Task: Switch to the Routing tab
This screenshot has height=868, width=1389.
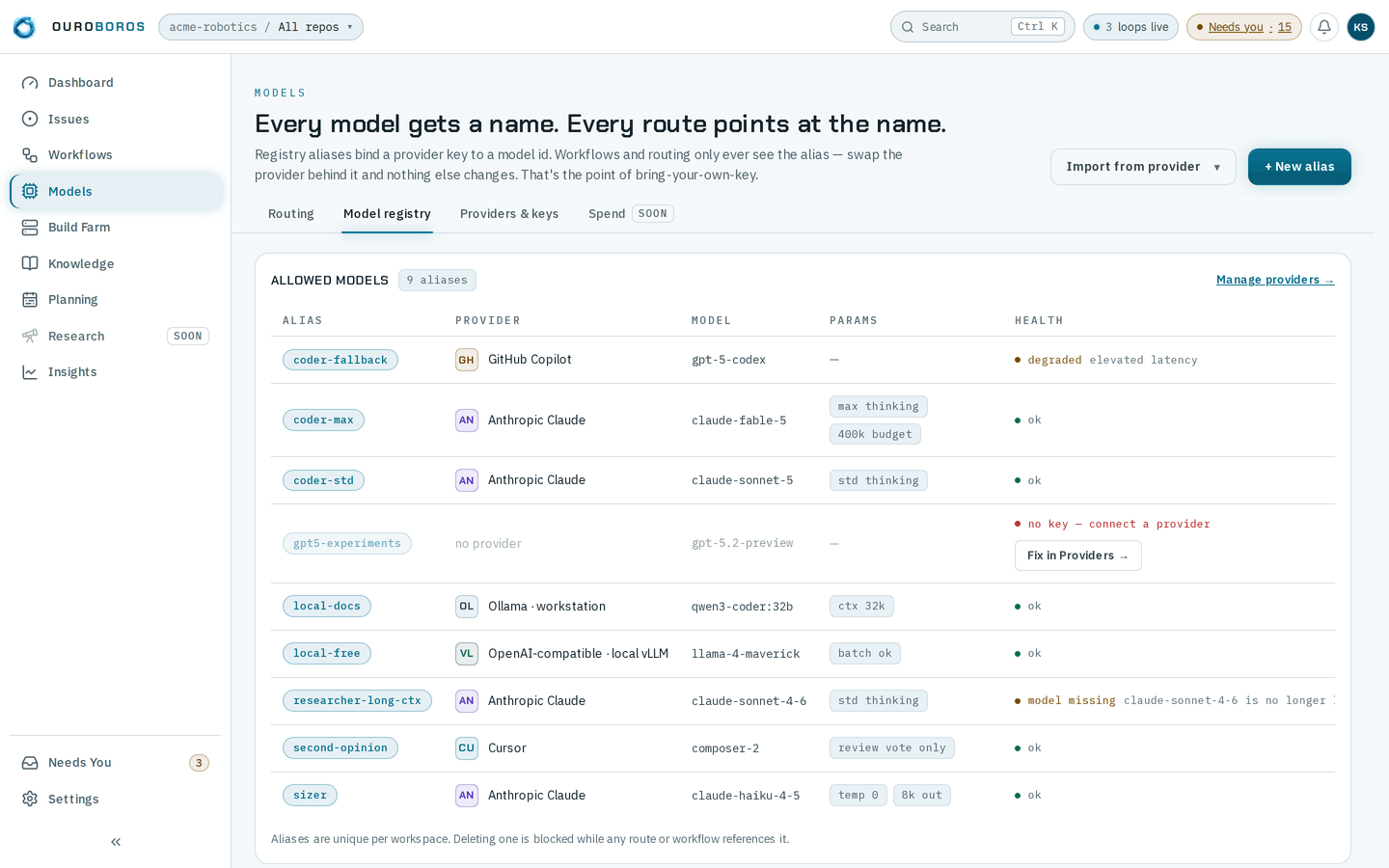Action: [291, 214]
